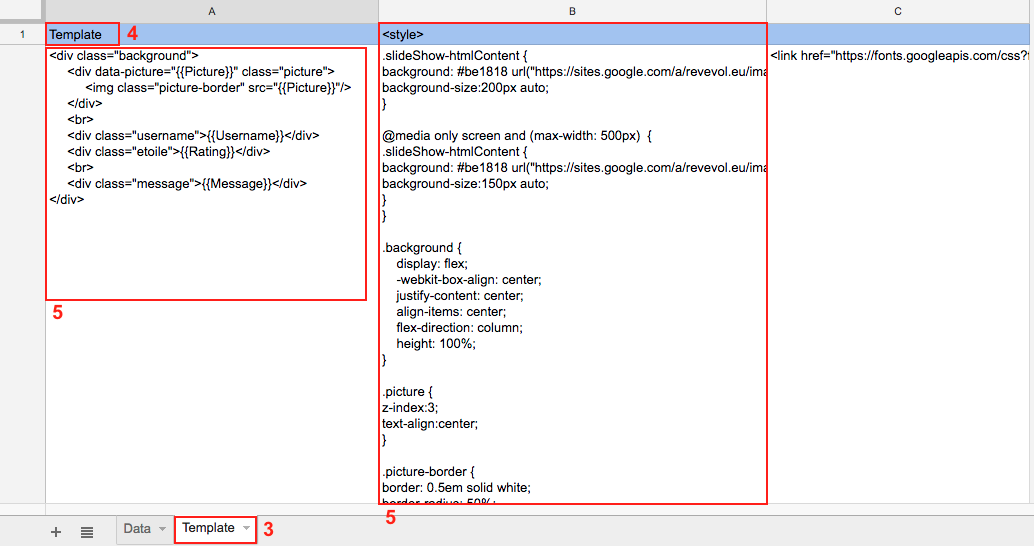Select column A header
Screen dimensions: 1034x546
[x=211, y=11]
